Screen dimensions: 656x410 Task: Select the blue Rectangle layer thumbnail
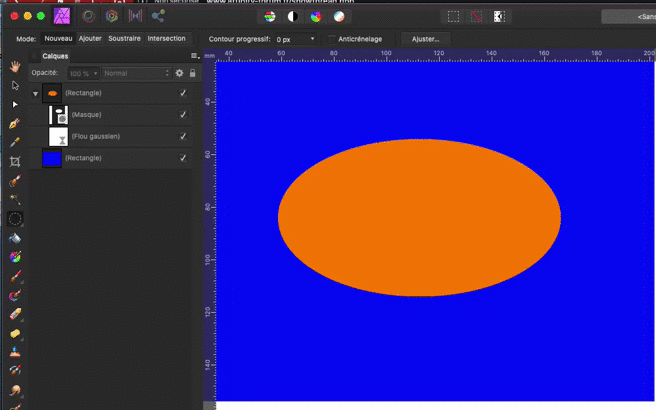click(52, 158)
